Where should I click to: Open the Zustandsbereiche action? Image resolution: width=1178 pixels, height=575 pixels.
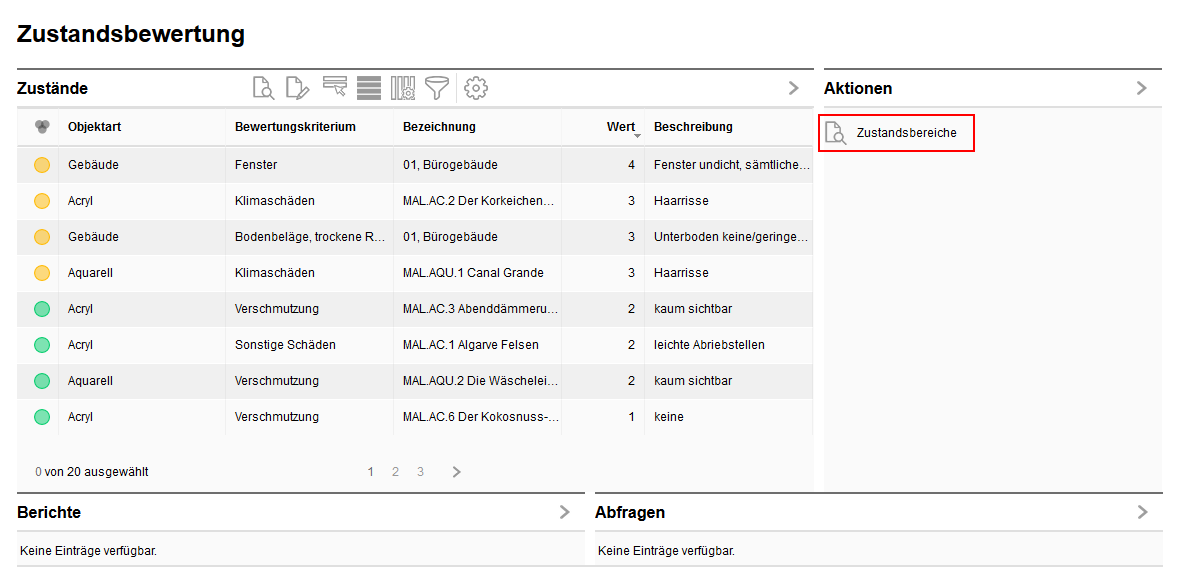coord(896,133)
